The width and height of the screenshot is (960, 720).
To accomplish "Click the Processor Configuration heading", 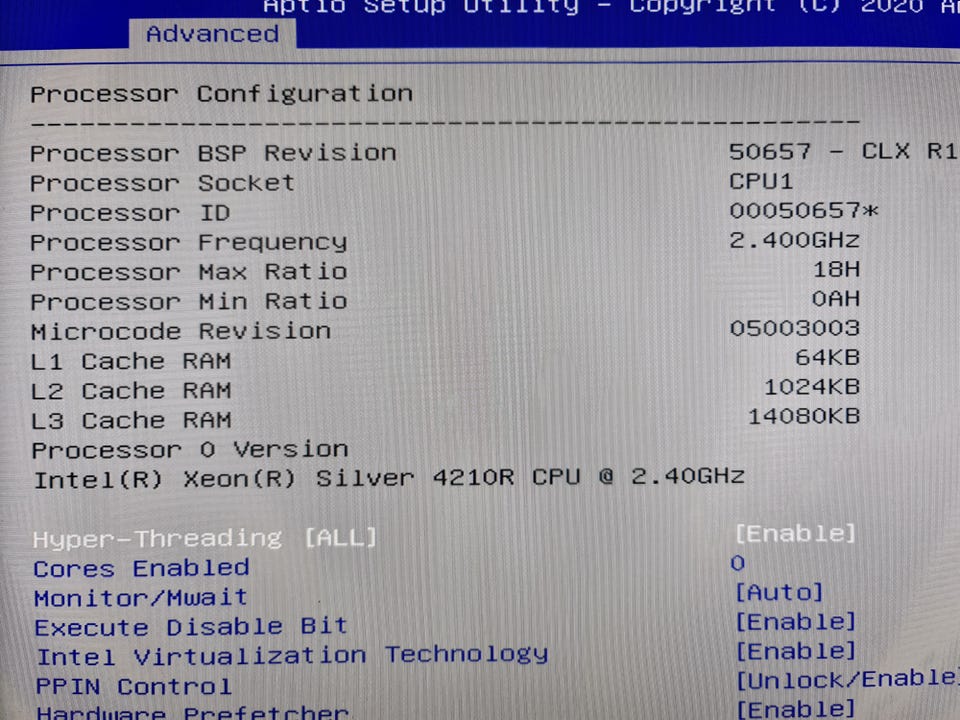I will pos(222,94).
